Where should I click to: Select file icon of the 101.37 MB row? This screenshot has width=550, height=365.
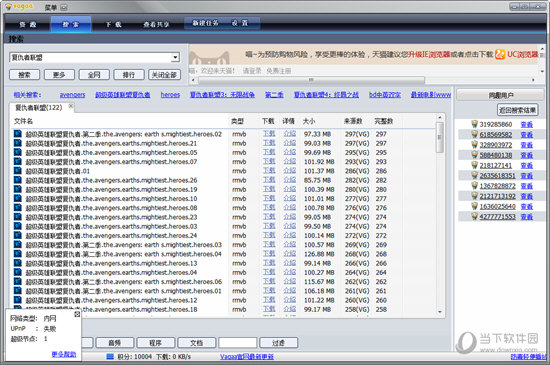click(x=18, y=170)
